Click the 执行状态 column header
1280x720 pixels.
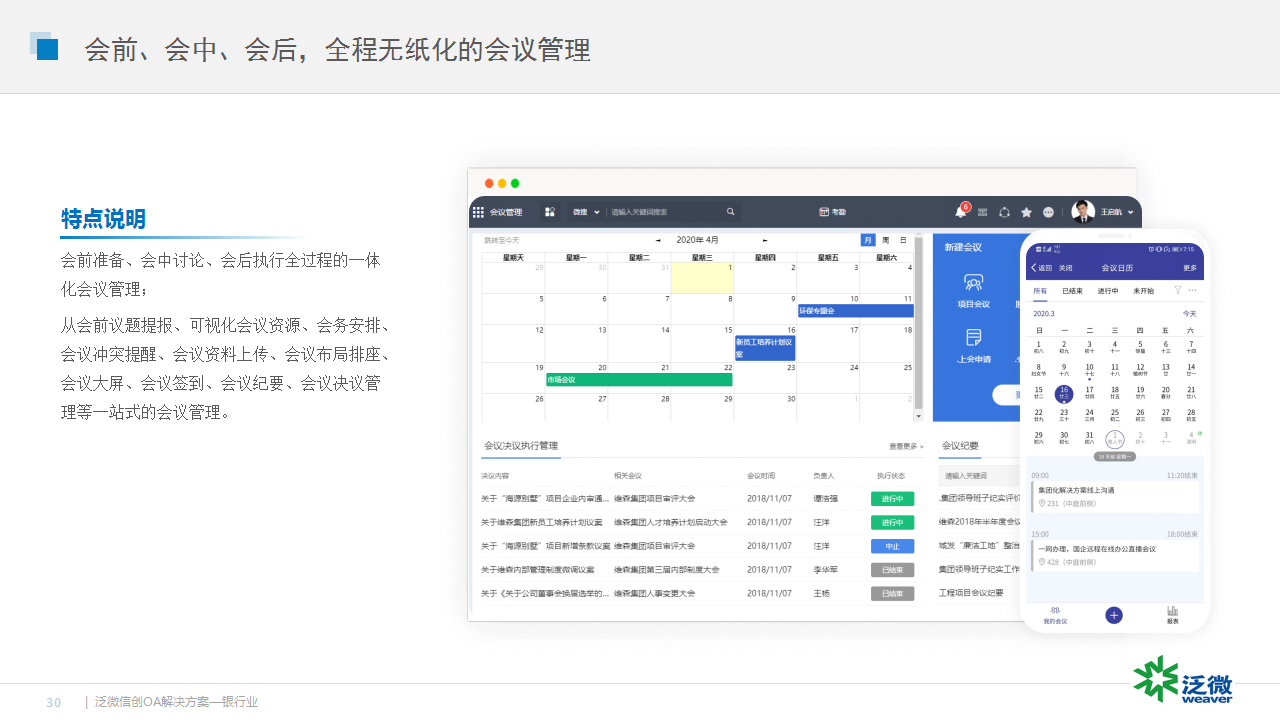[891, 476]
